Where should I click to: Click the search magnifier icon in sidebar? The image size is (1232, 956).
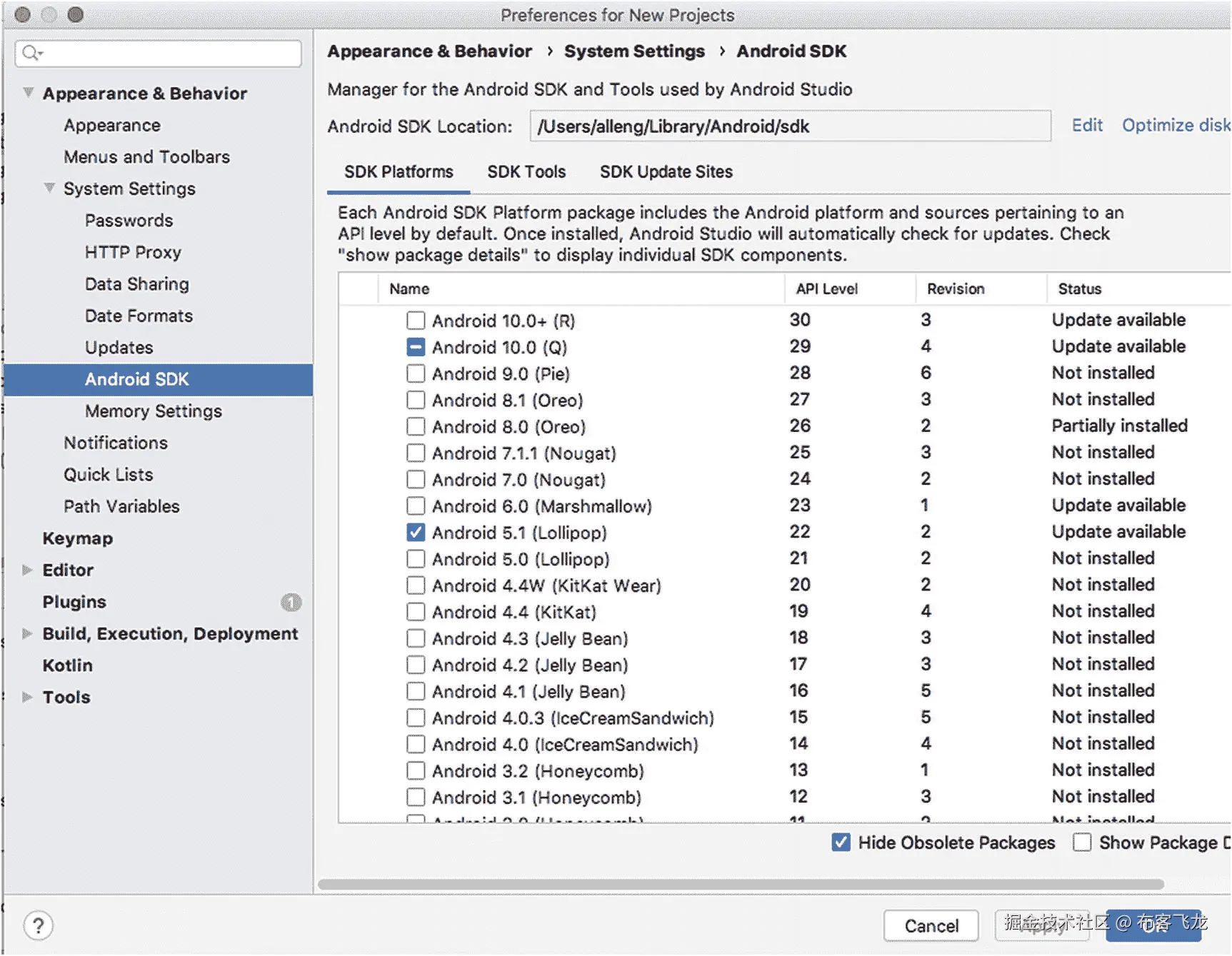click(x=31, y=53)
